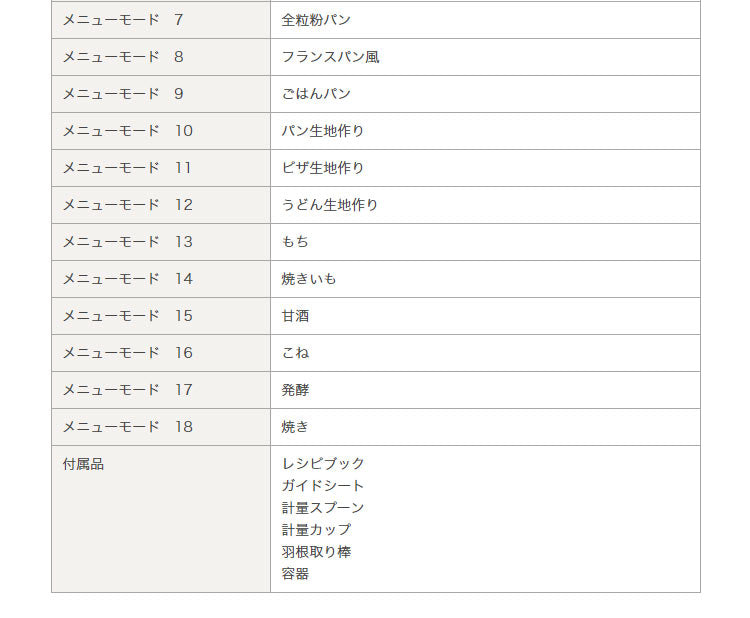Image resolution: width=750 pixels, height=618 pixels.
Task: Click the 焼き value for mode 18
Action: pos(295,427)
